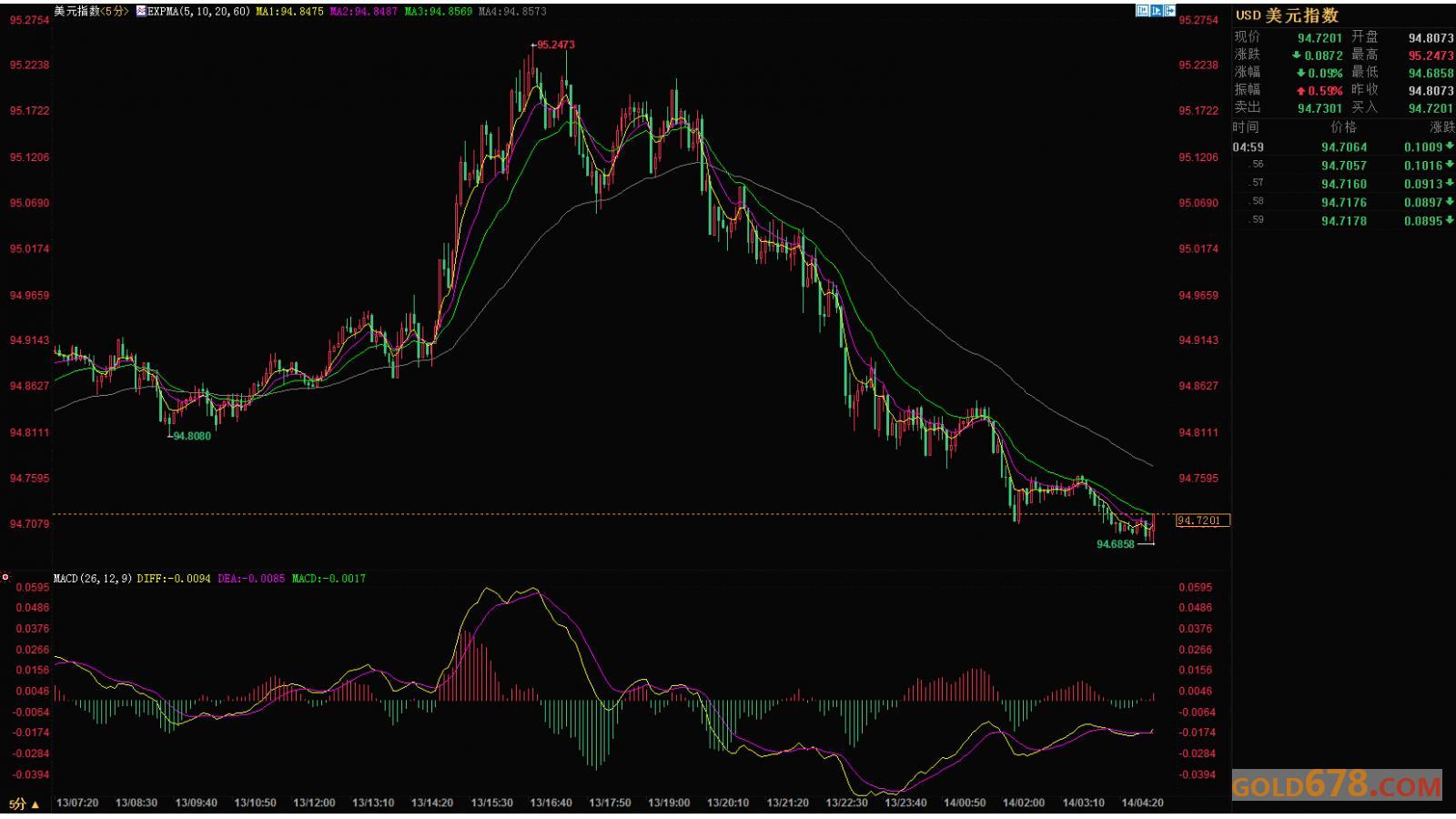Click the 94.6858 low marker on the chart
Screen dimensions: 1456x819
1116,544
